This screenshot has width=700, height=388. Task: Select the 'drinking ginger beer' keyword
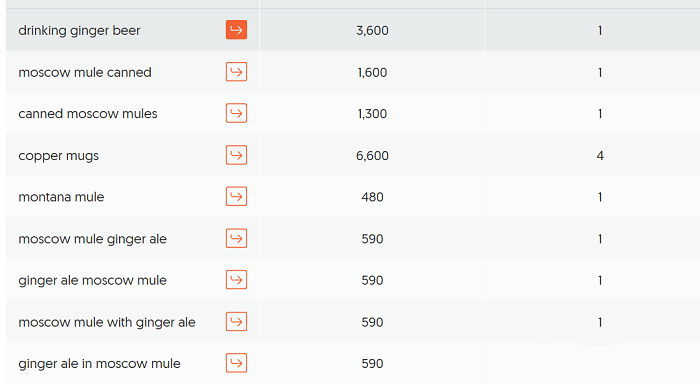point(79,31)
